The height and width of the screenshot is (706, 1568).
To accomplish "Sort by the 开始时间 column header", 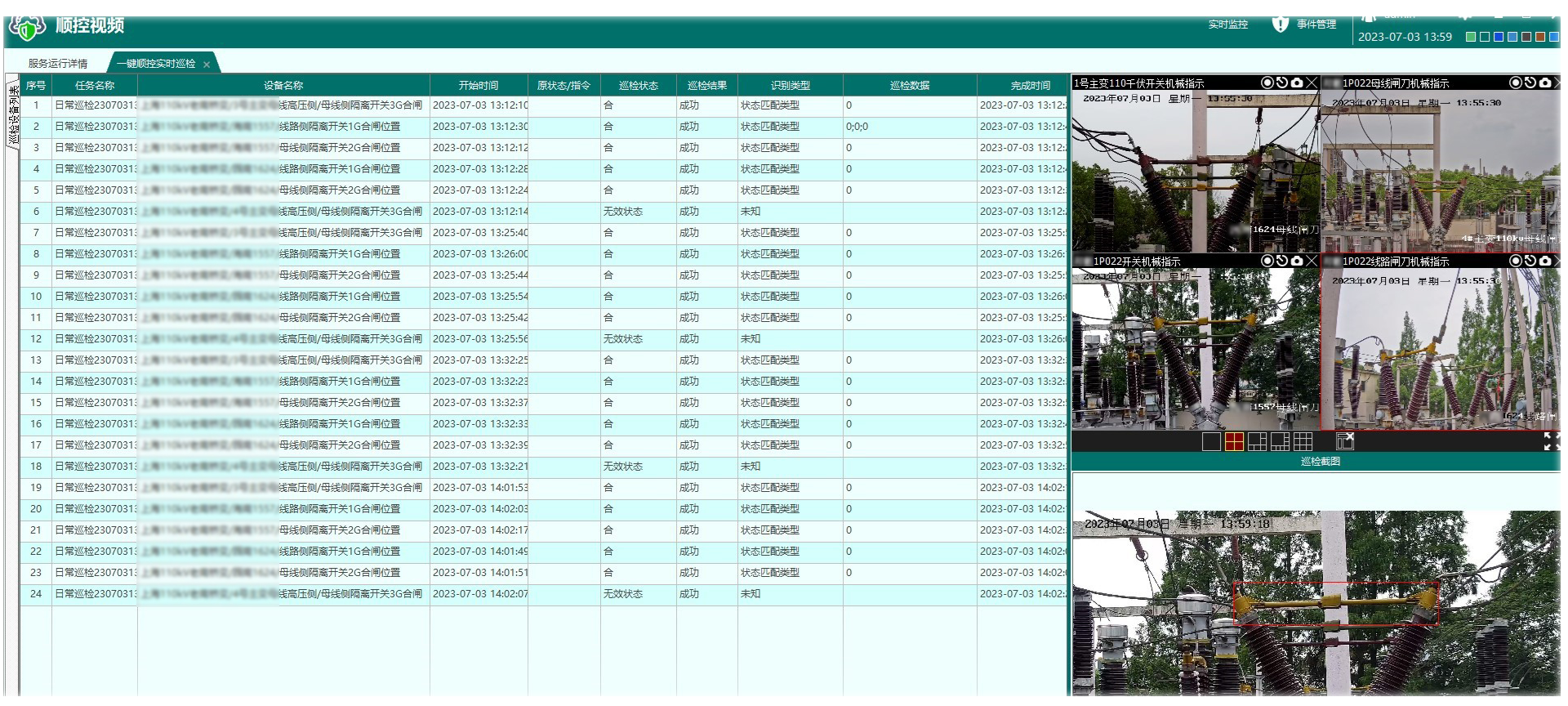I will pyautogui.click(x=478, y=85).
